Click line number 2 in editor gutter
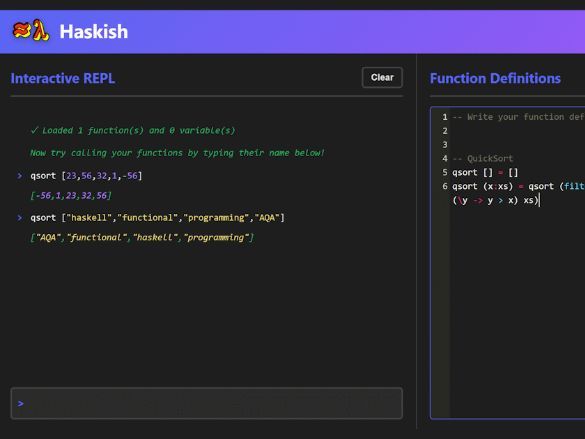The height and width of the screenshot is (439, 585). point(445,131)
